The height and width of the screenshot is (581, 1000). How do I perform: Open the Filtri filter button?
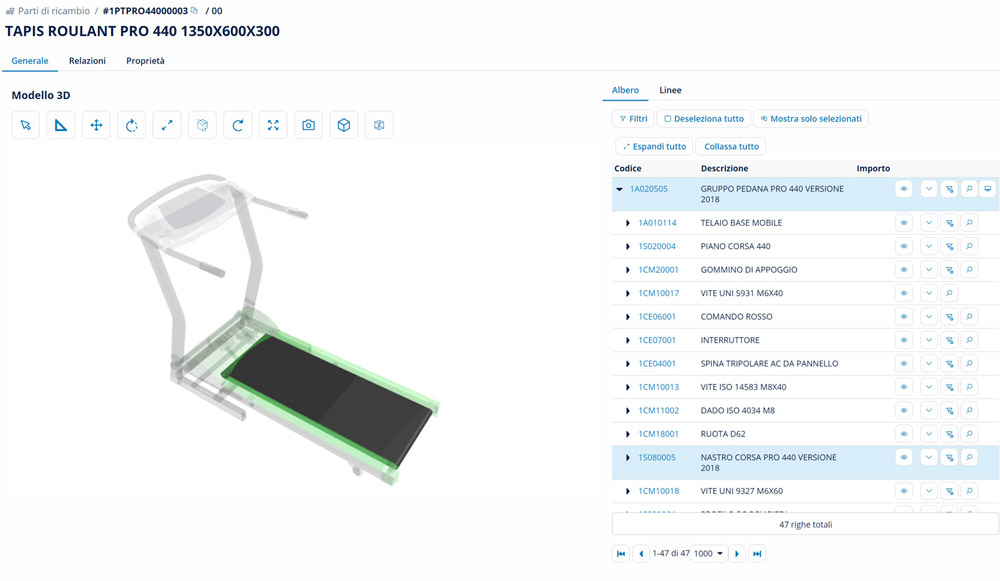[x=633, y=118]
